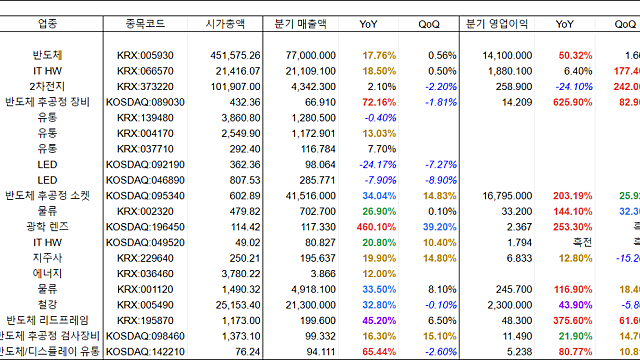Screen dimensions: 640x360
Task: Select the KRX:001120 stock code cell
Action: pos(145,289)
